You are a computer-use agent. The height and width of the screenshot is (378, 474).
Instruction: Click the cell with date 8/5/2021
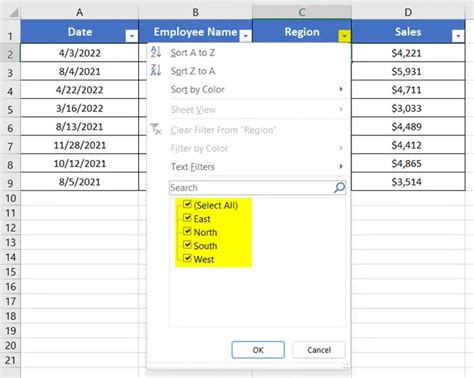[79, 182]
